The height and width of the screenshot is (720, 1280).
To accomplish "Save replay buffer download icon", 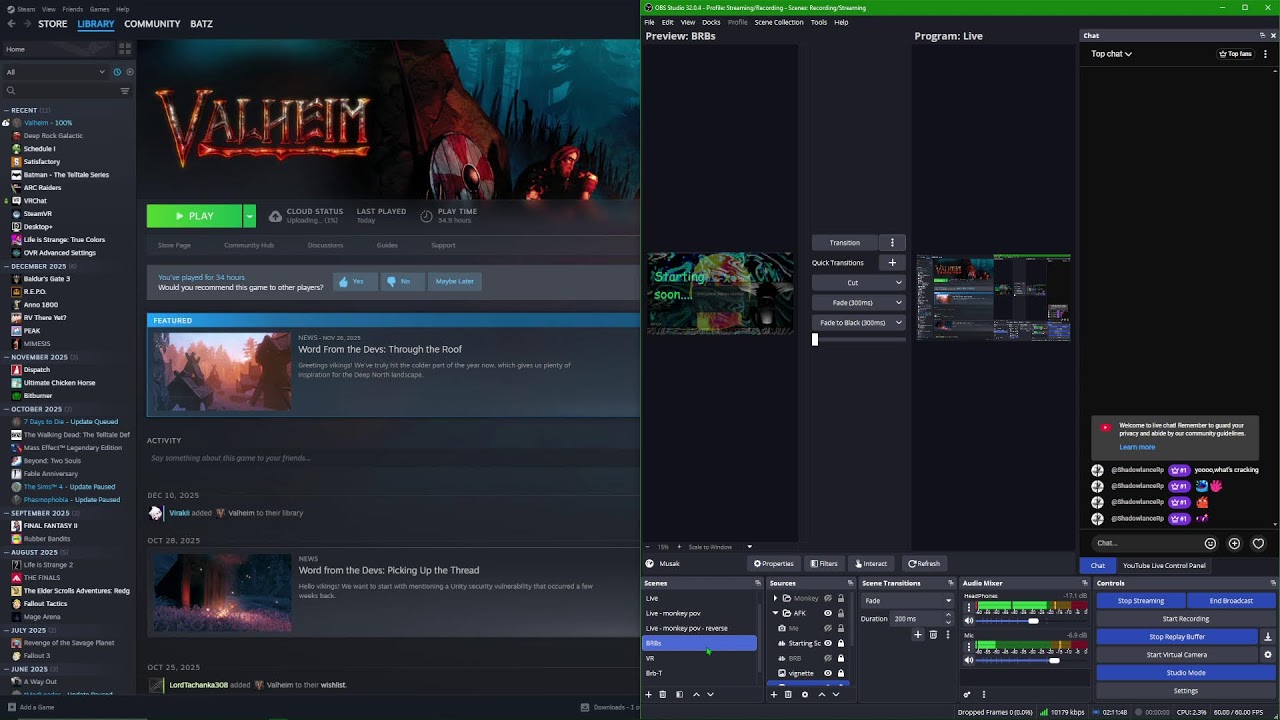I will (1268, 637).
